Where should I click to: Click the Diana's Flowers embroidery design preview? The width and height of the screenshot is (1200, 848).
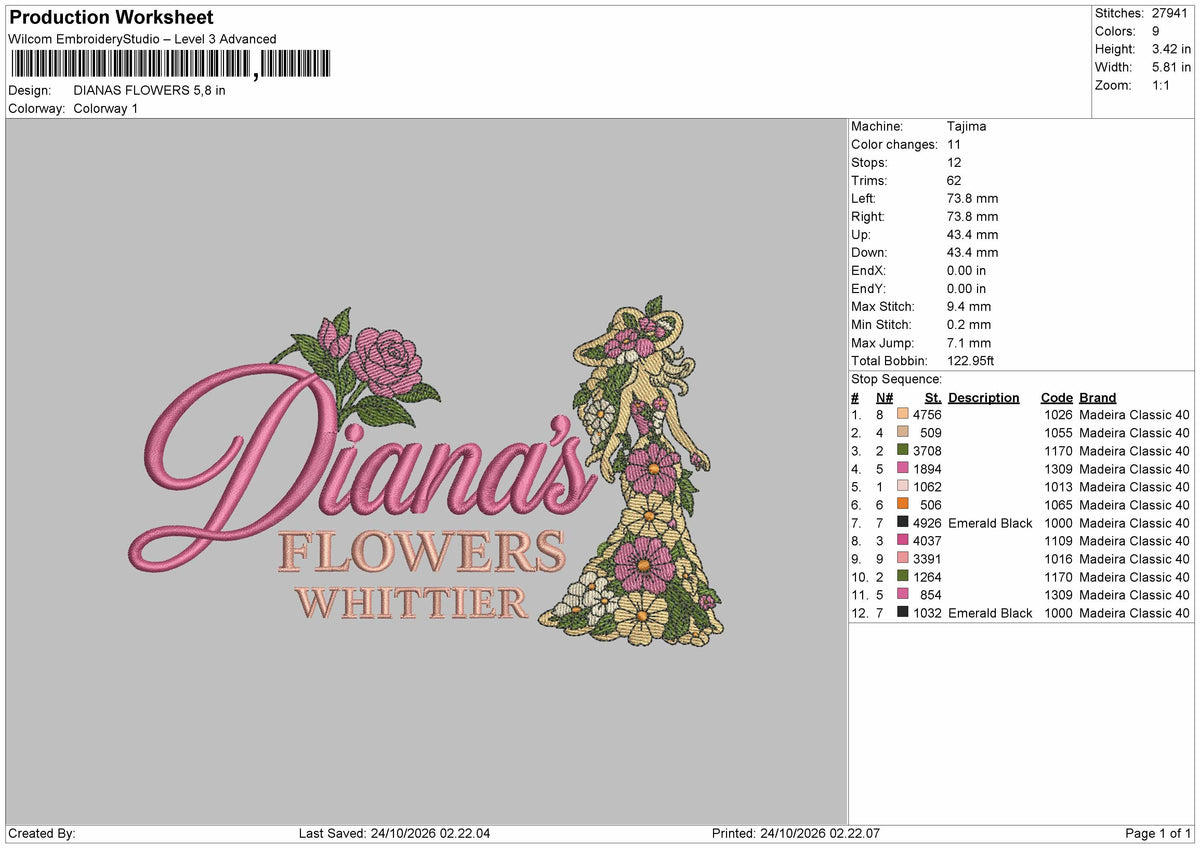point(426,471)
